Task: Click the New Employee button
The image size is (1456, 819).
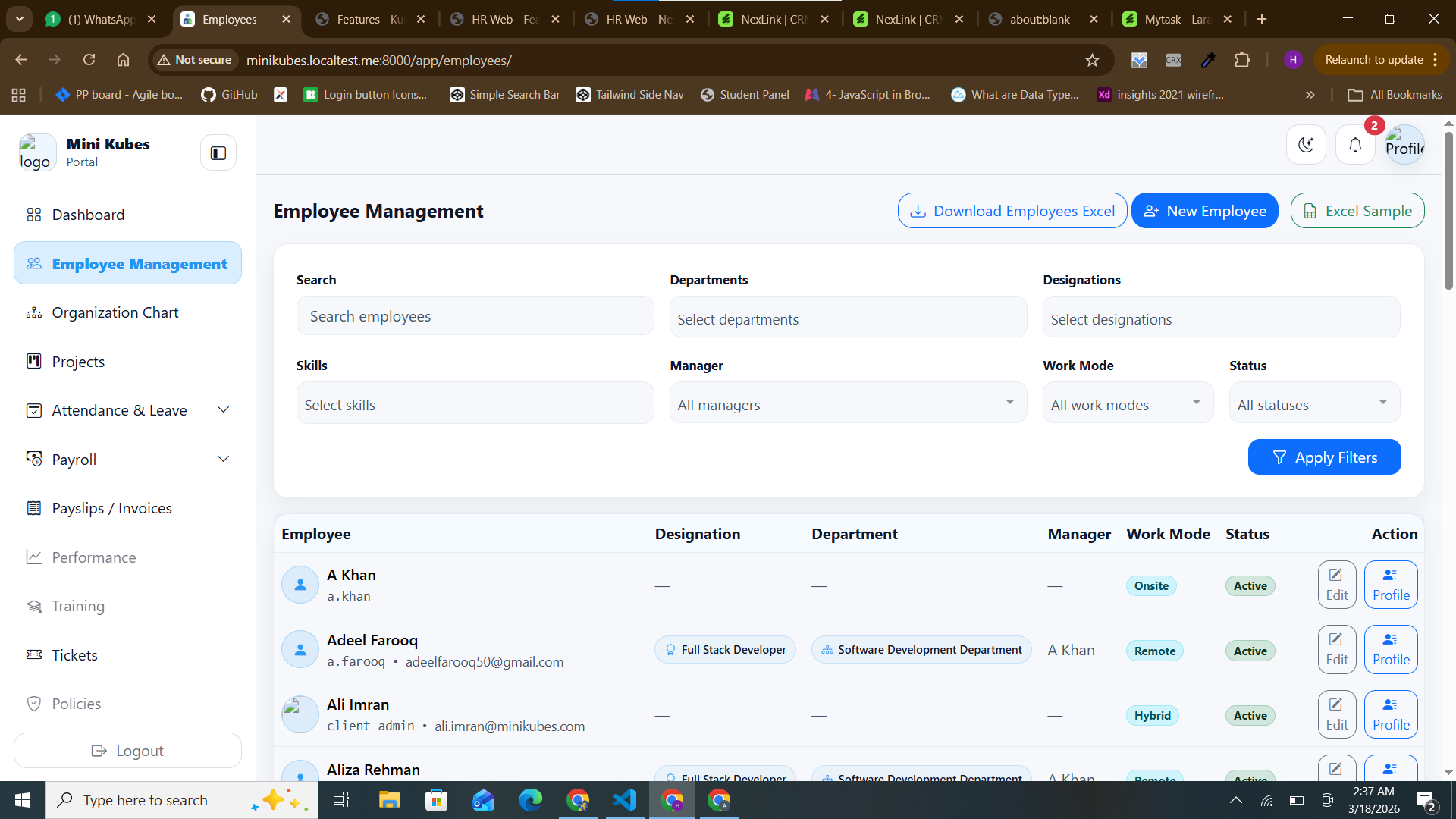Action: pos(1204,210)
